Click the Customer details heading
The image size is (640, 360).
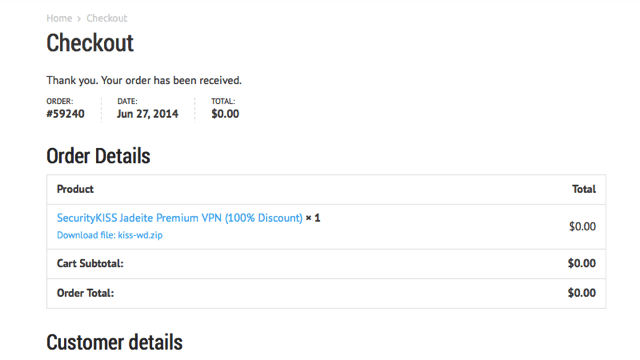pyautogui.click(x=114, y=342)
